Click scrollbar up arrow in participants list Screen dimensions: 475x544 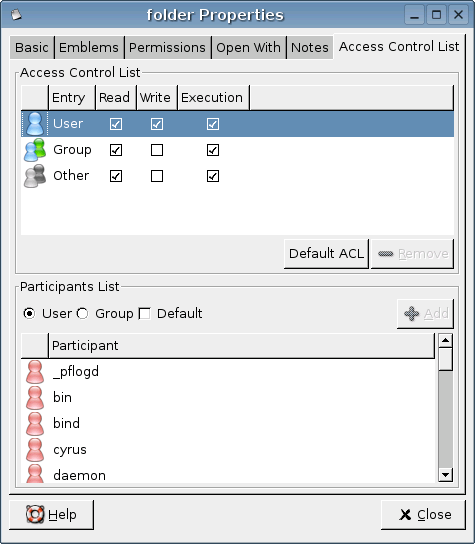click(x=446, y=341)
